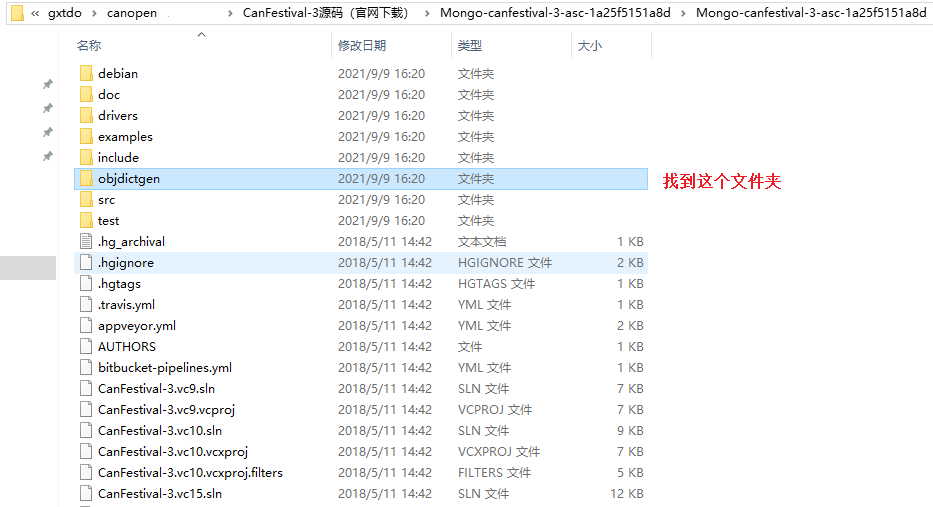Select the test folder icon
This screenshot has height=507, width=933.
(x=86, y=220)
